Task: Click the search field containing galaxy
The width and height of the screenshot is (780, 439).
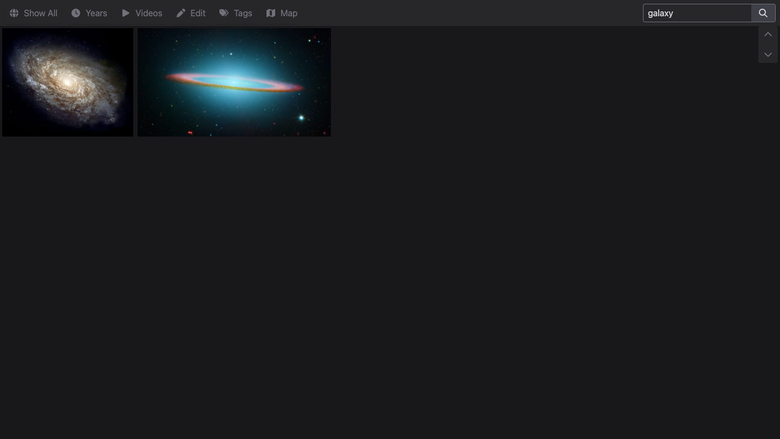Action: [x=697, y=13]
